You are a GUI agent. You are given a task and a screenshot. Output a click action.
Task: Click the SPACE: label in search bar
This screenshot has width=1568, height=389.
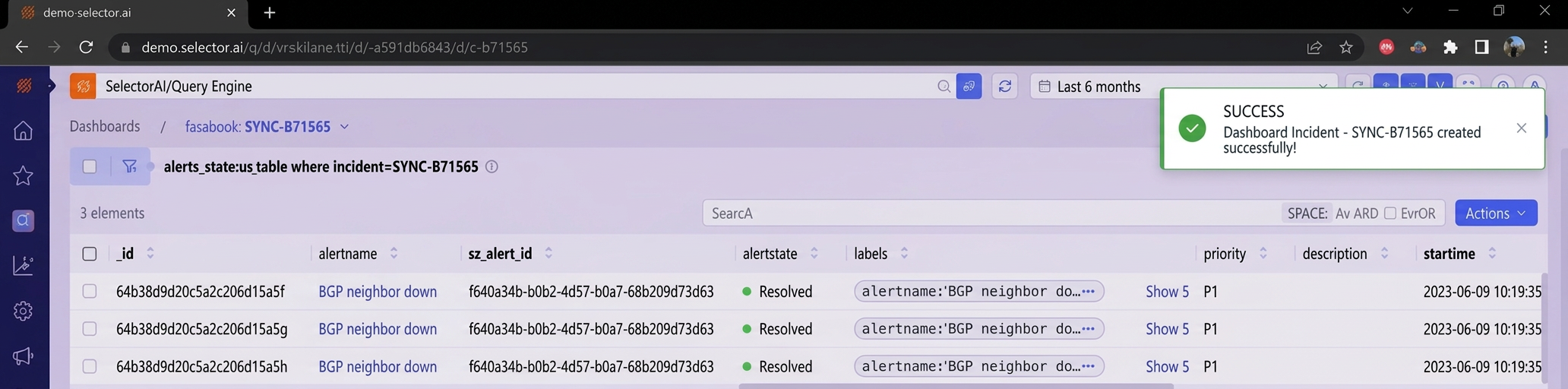click(x=1307, y=213)
